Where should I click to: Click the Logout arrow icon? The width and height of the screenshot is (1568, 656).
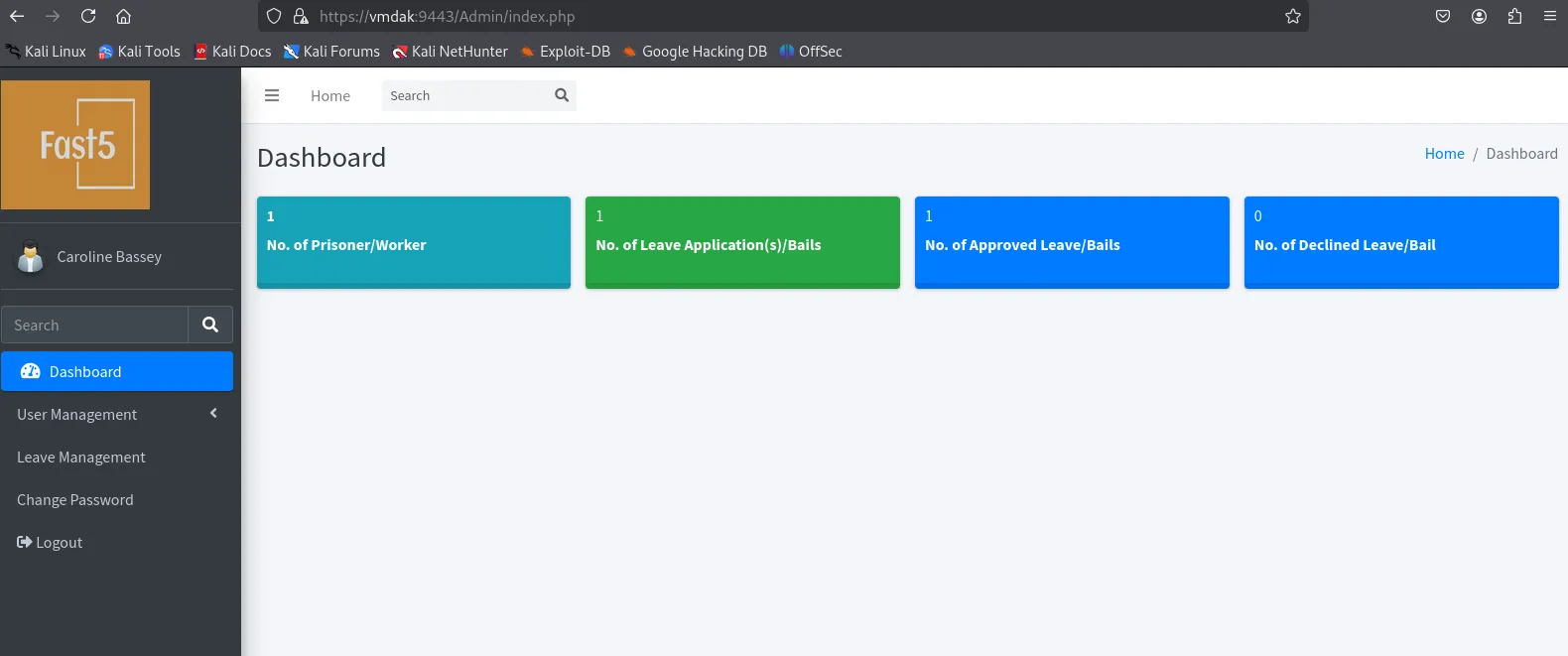[24, 542]
